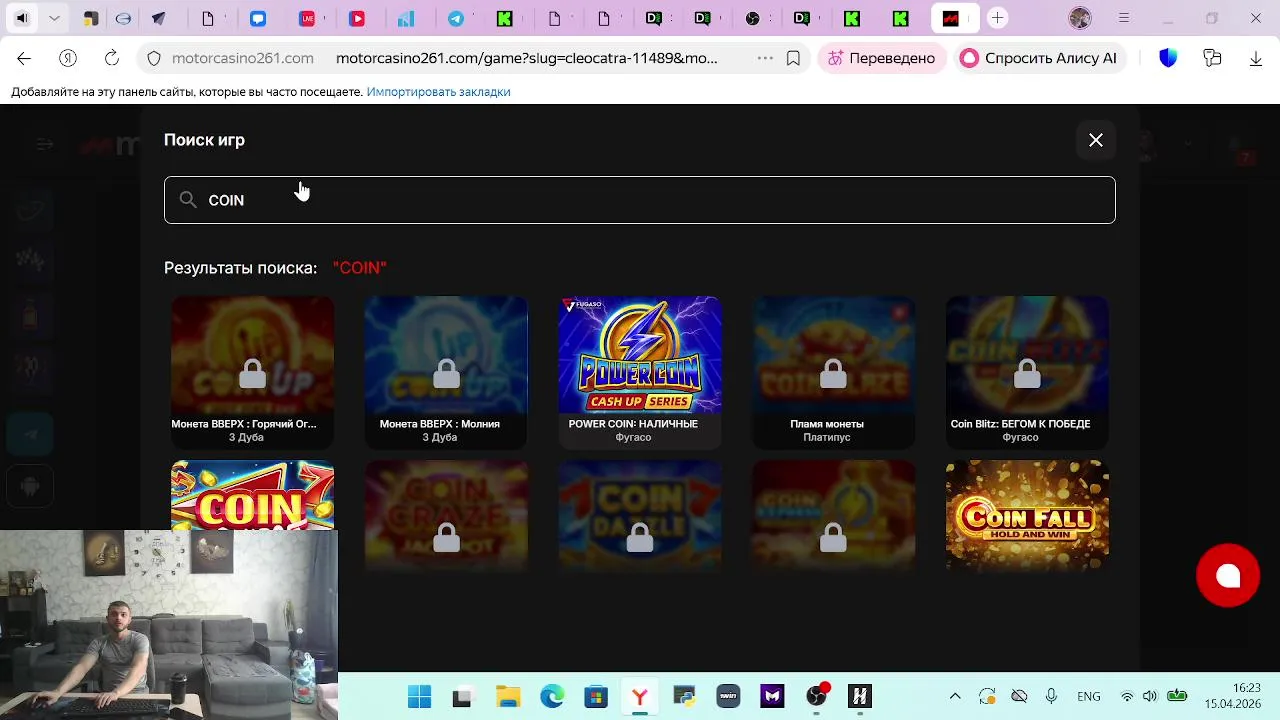Open Python icon in taskbar
The height and width of the screenshot is (720, 1280).
click(684, 696)
